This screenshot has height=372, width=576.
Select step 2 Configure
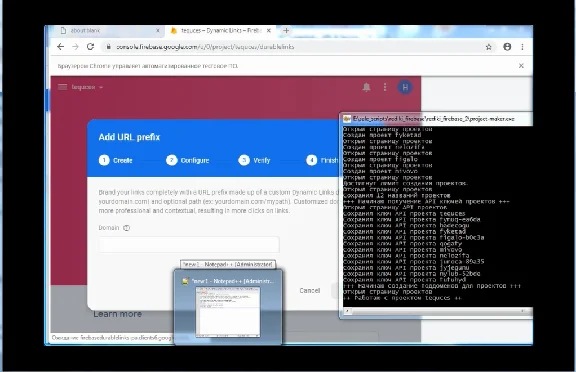click(x=187, y=160)
